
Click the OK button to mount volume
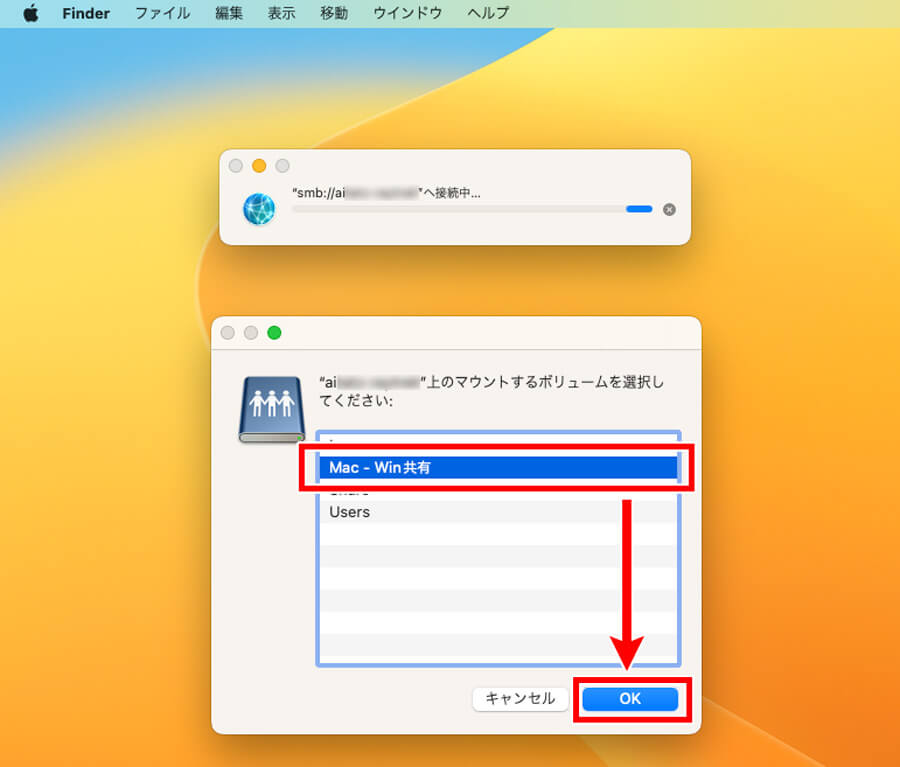(x=630, y=699)
